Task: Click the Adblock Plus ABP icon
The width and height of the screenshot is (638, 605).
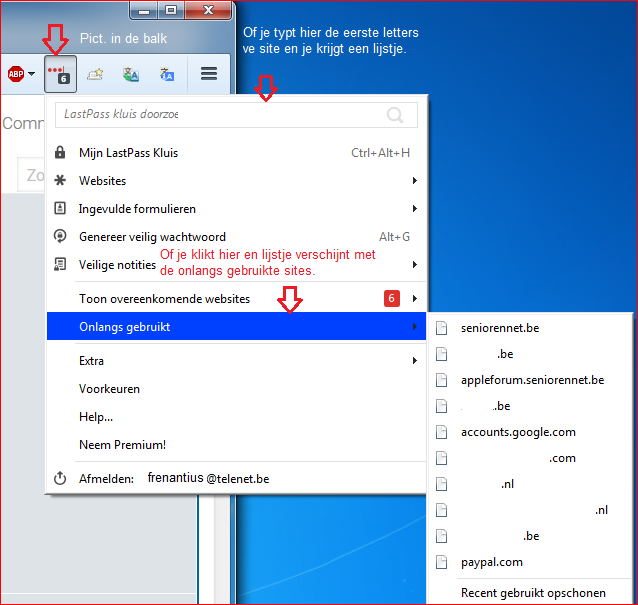Action: point(16,74)
